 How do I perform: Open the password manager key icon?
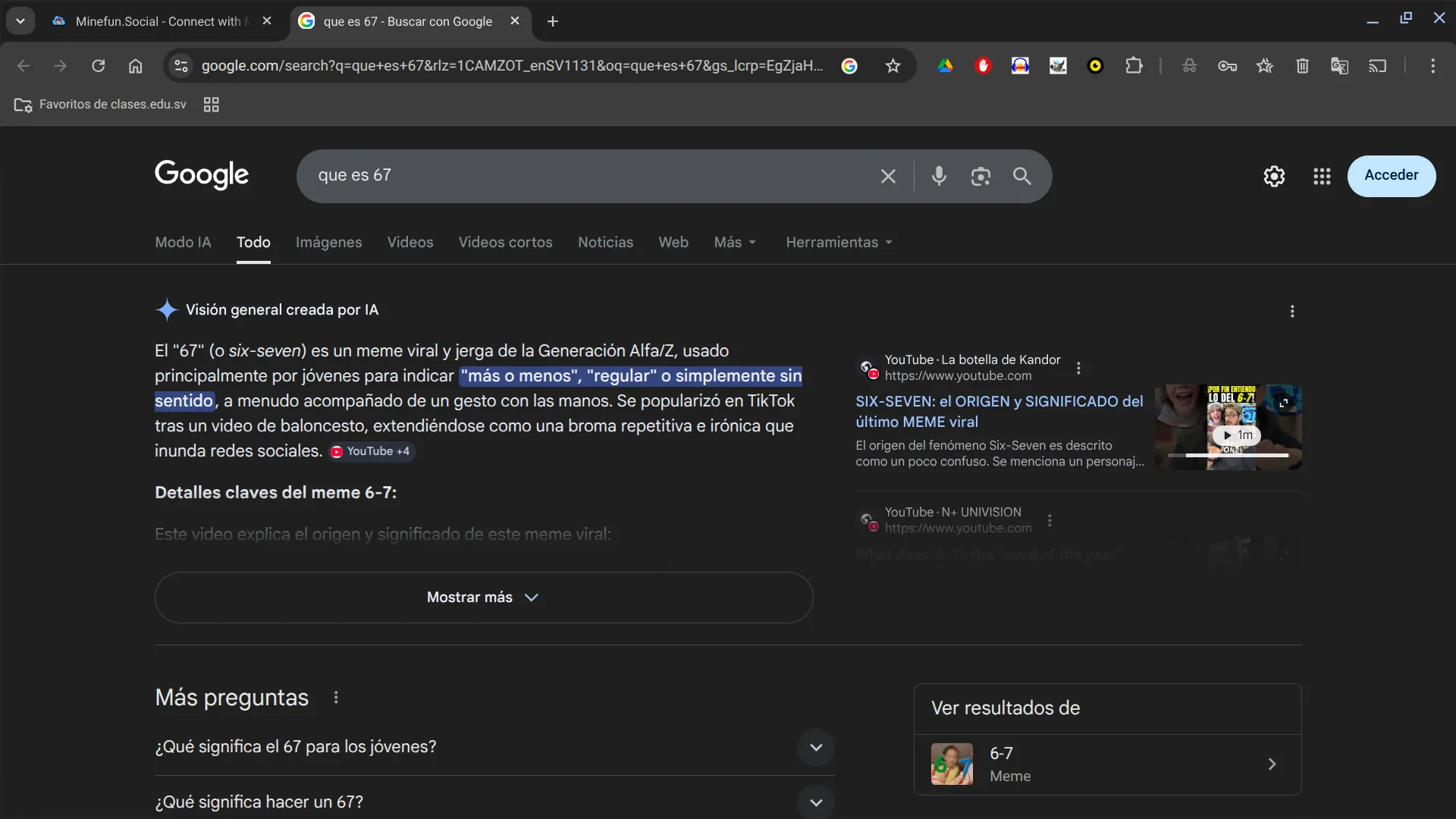pyautogui.click(x=1227, y=66)
